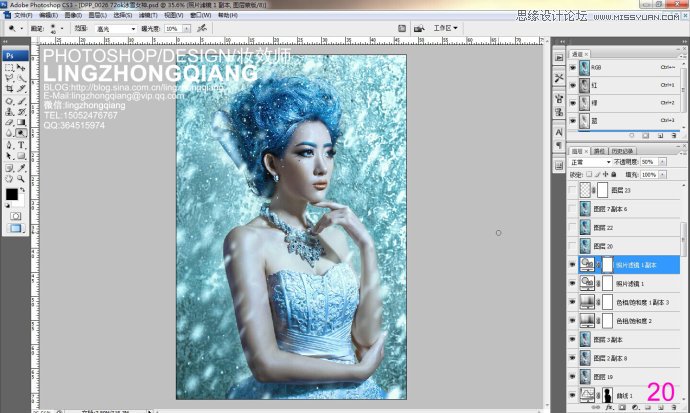The width and height of the screenshot is (690, 413).
Task: Select the History Brush tool
Action: [x=21, y=112]
